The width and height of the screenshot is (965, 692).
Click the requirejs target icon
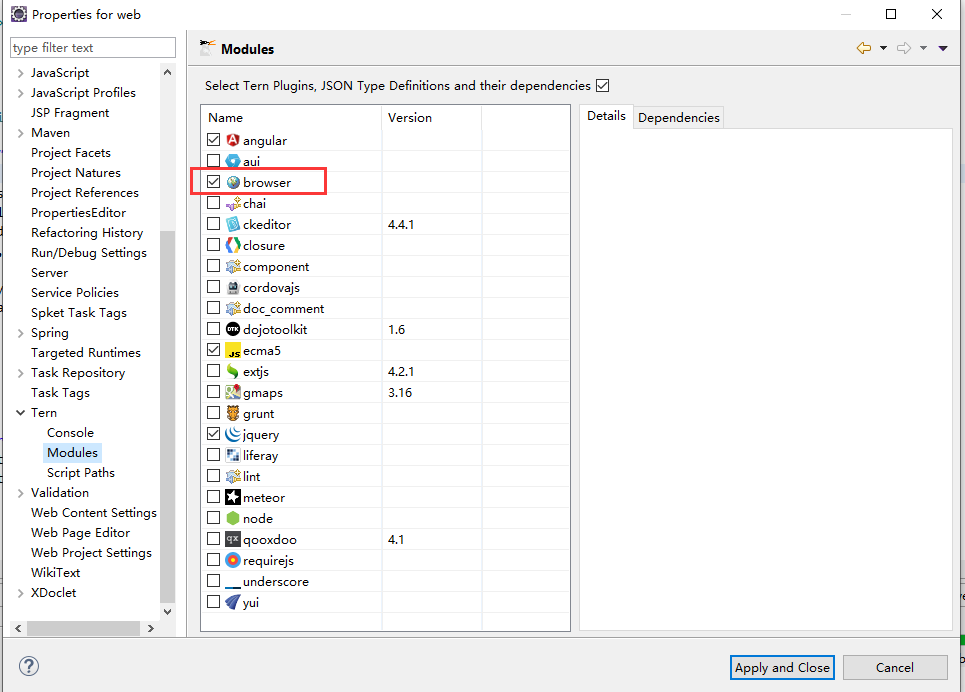tap(233, 560)
